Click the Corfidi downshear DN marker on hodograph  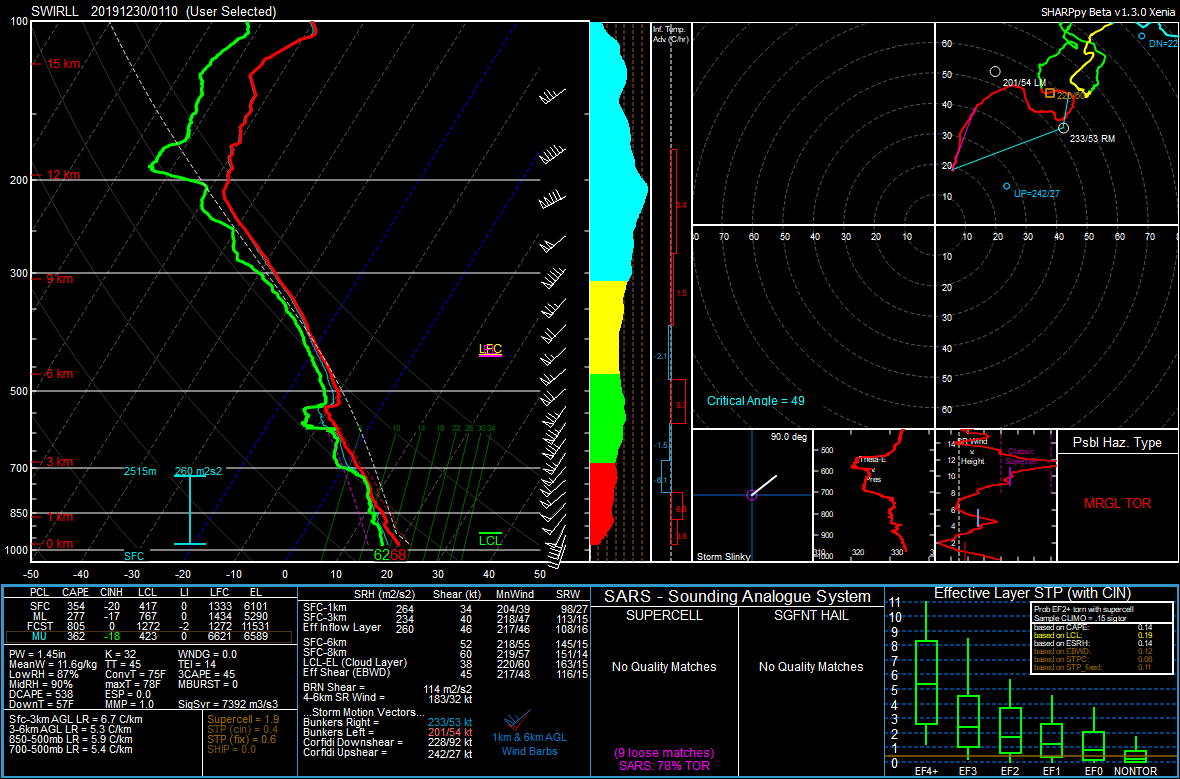coord(1142,35)
